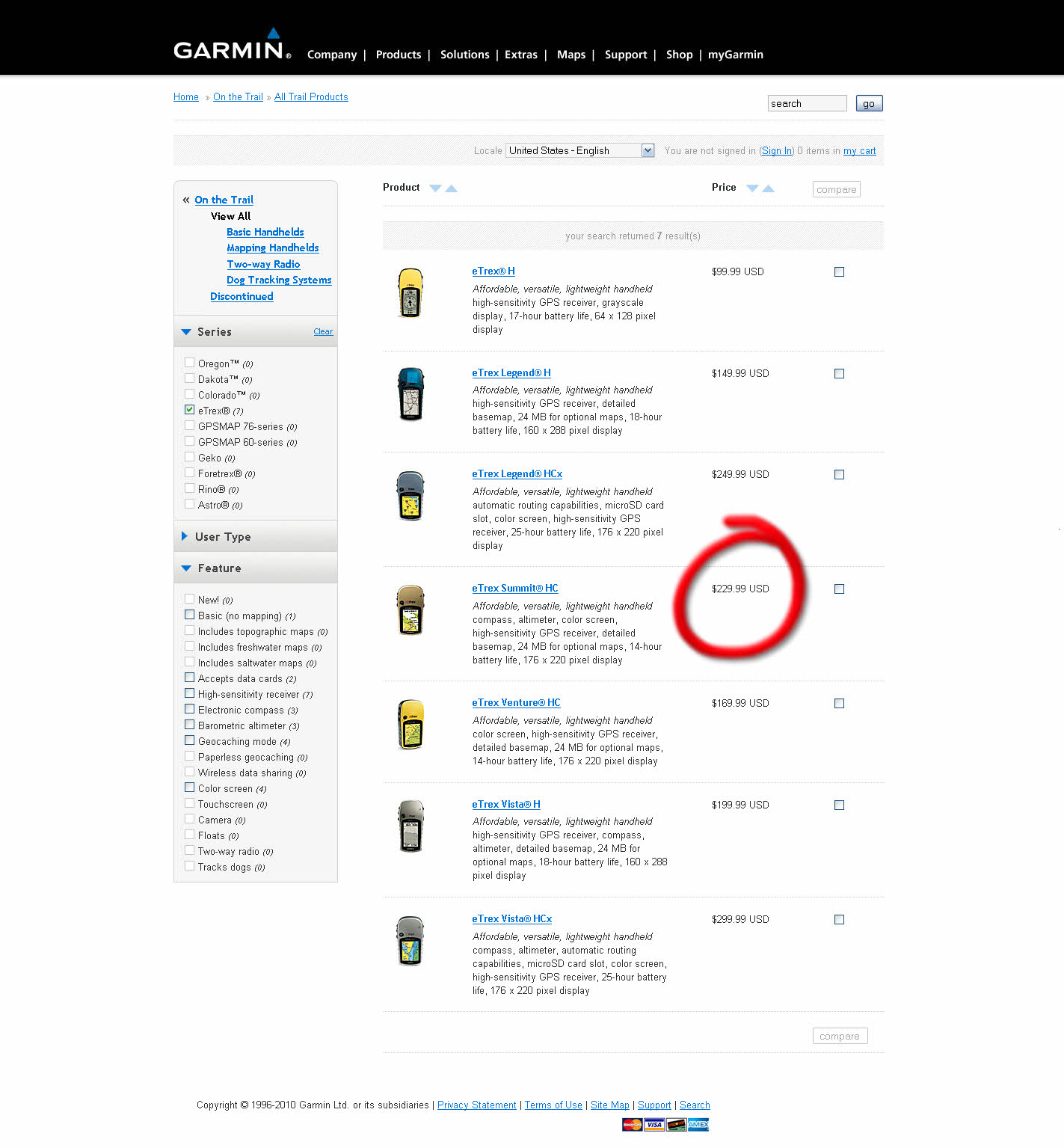Tick compare checkbox for eTrex Summit HC

tap(839, 589)
